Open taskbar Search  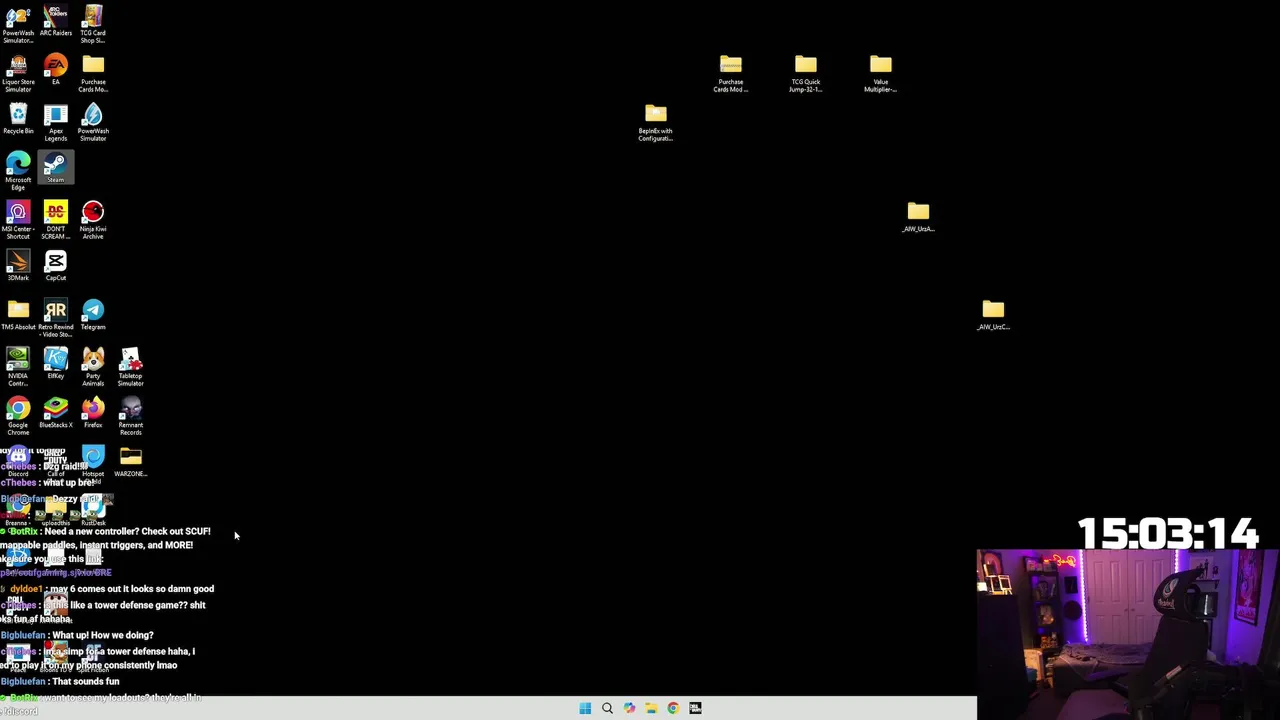[x=607, y=708]
